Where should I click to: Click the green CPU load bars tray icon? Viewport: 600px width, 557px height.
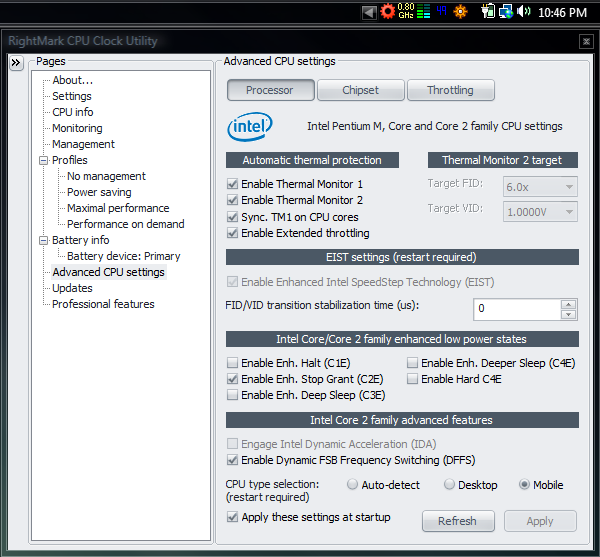click(423, 11)
